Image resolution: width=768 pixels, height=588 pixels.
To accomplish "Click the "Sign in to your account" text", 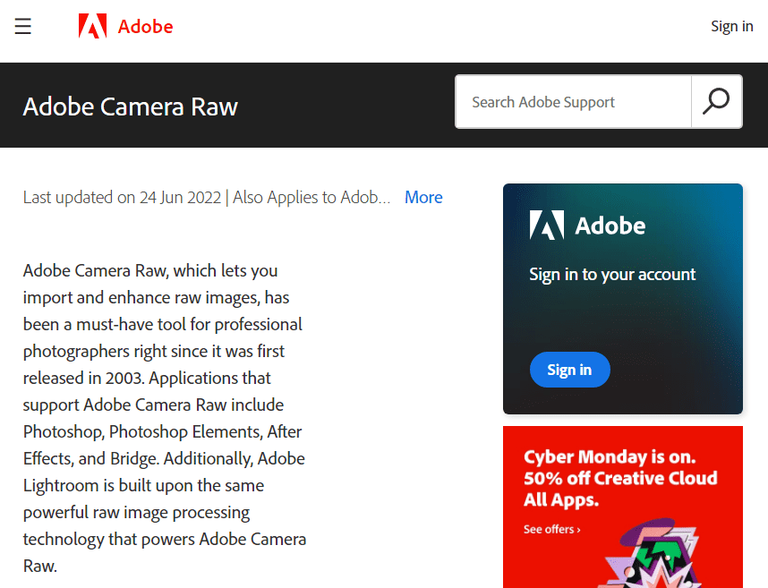I will (612, 274).
